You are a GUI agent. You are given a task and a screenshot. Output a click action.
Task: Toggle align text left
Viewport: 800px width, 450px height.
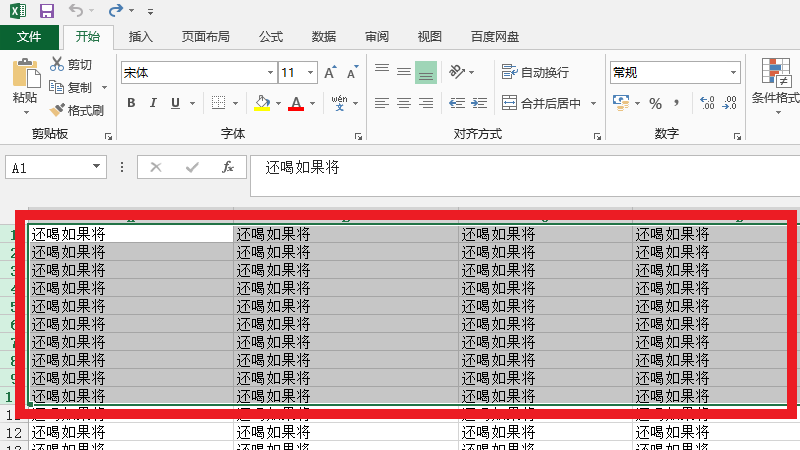(382, 103)
